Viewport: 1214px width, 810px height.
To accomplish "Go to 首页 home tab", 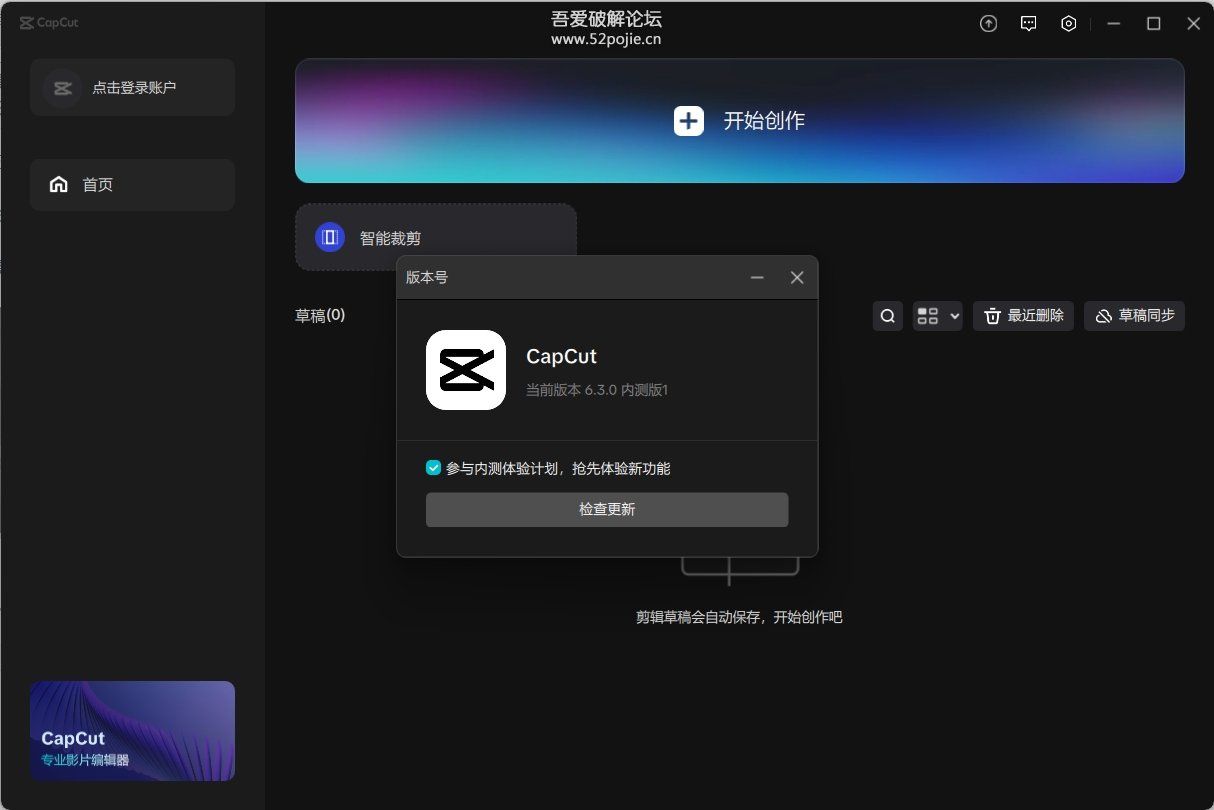I will click(132, 185).
